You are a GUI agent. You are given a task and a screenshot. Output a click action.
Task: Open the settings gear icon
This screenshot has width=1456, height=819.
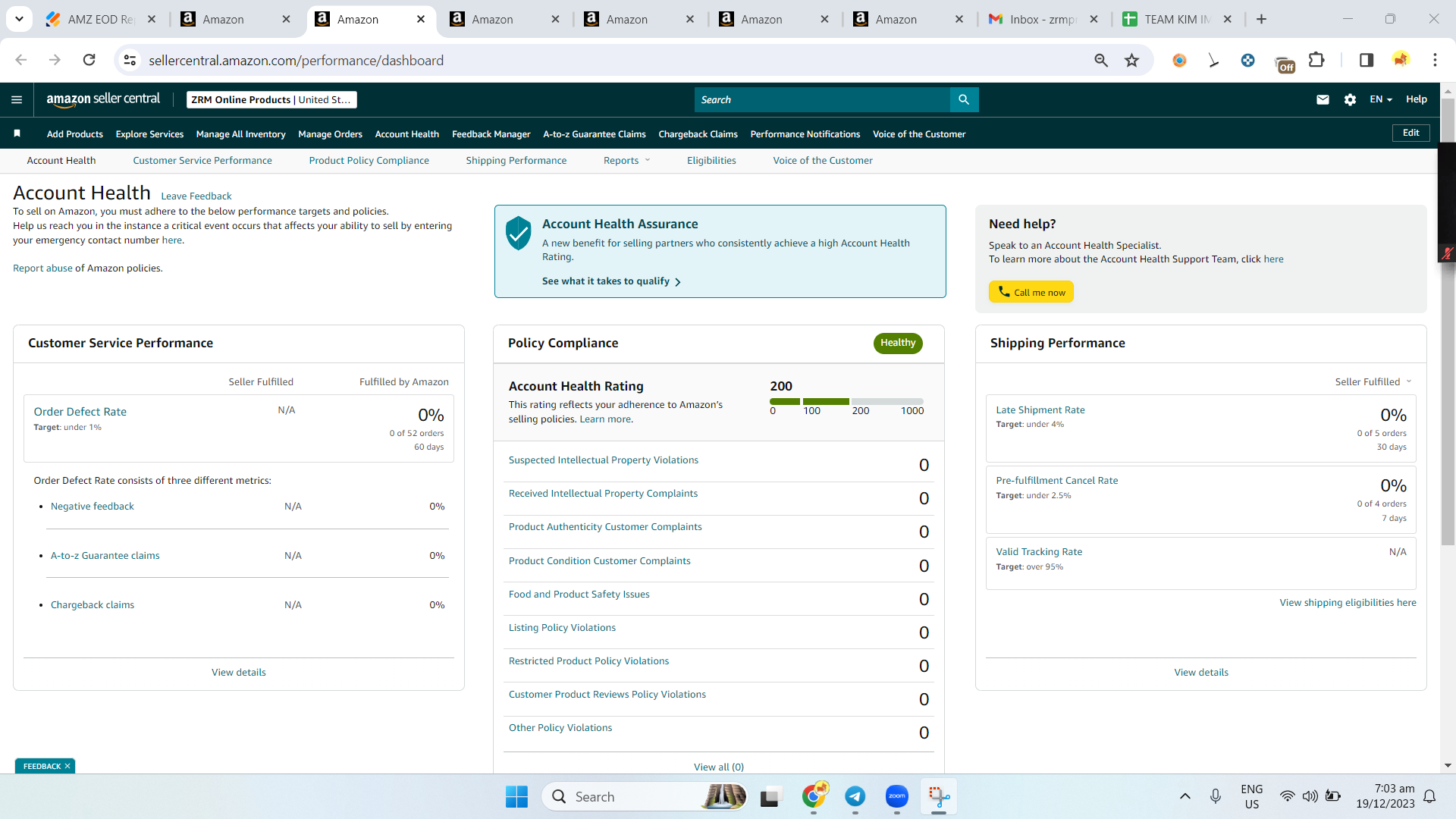tap(1350, 99)
